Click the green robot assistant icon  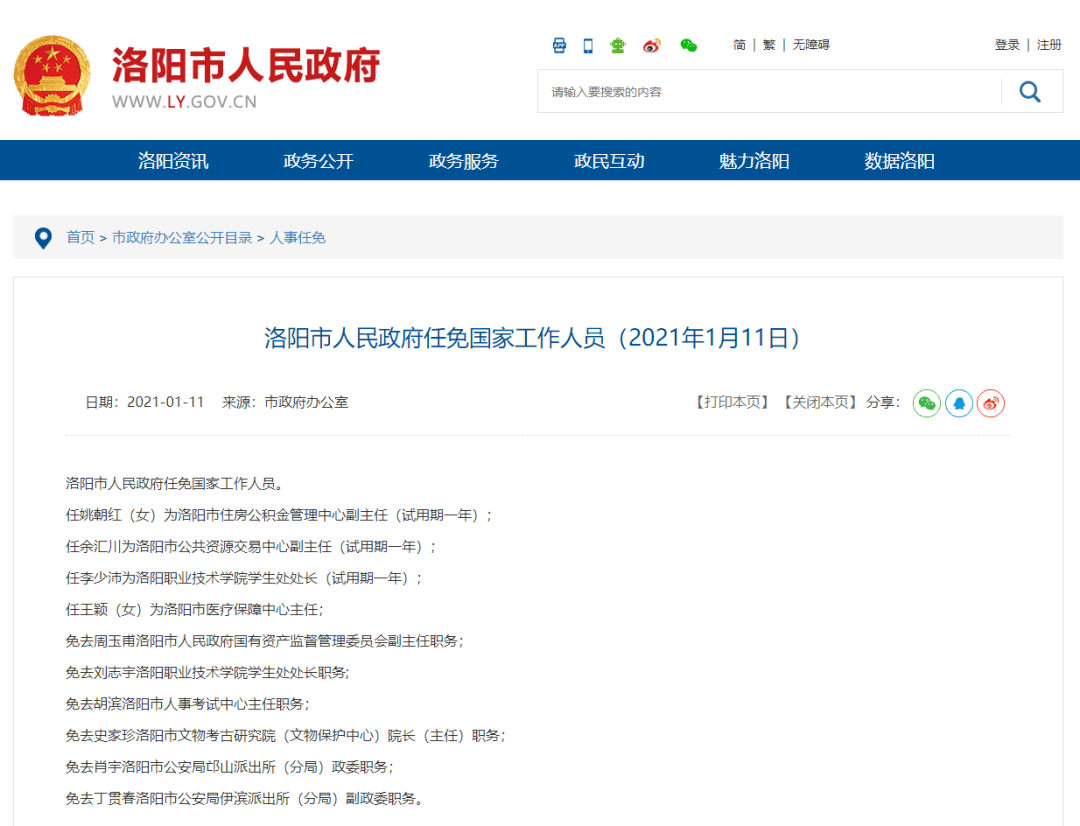[618, 45]
